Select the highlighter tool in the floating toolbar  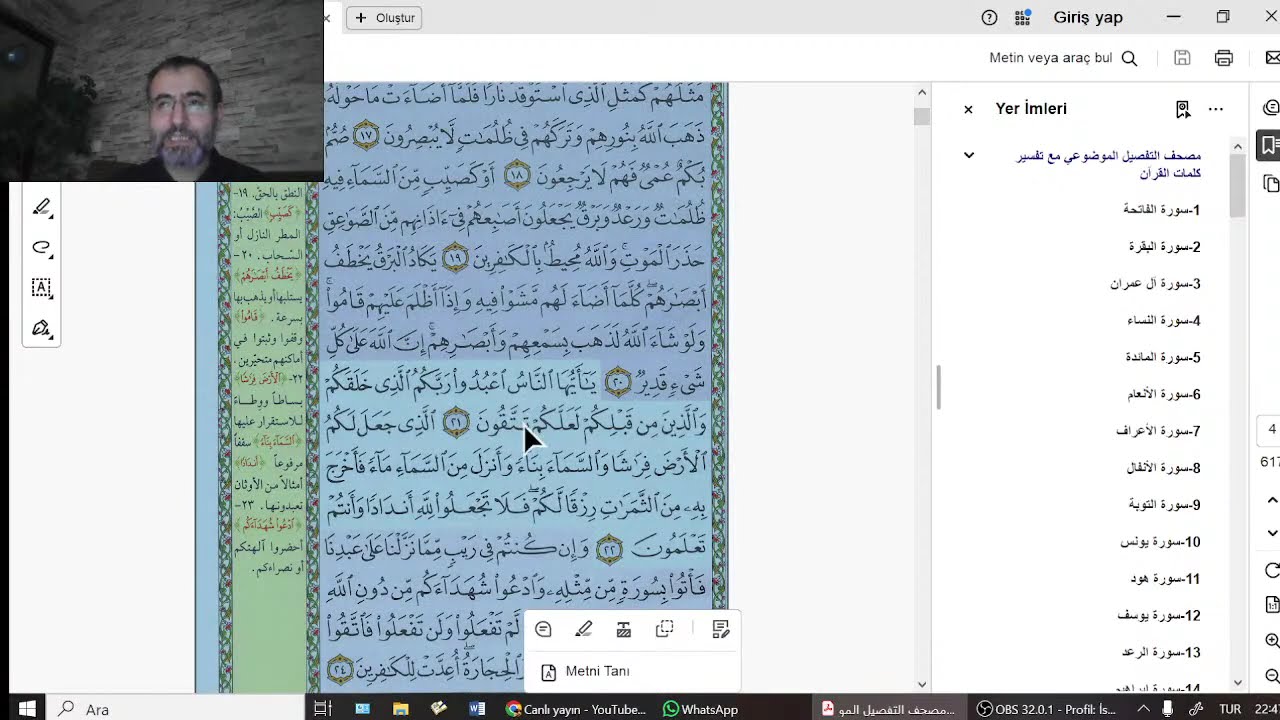(x=42, y=207)
